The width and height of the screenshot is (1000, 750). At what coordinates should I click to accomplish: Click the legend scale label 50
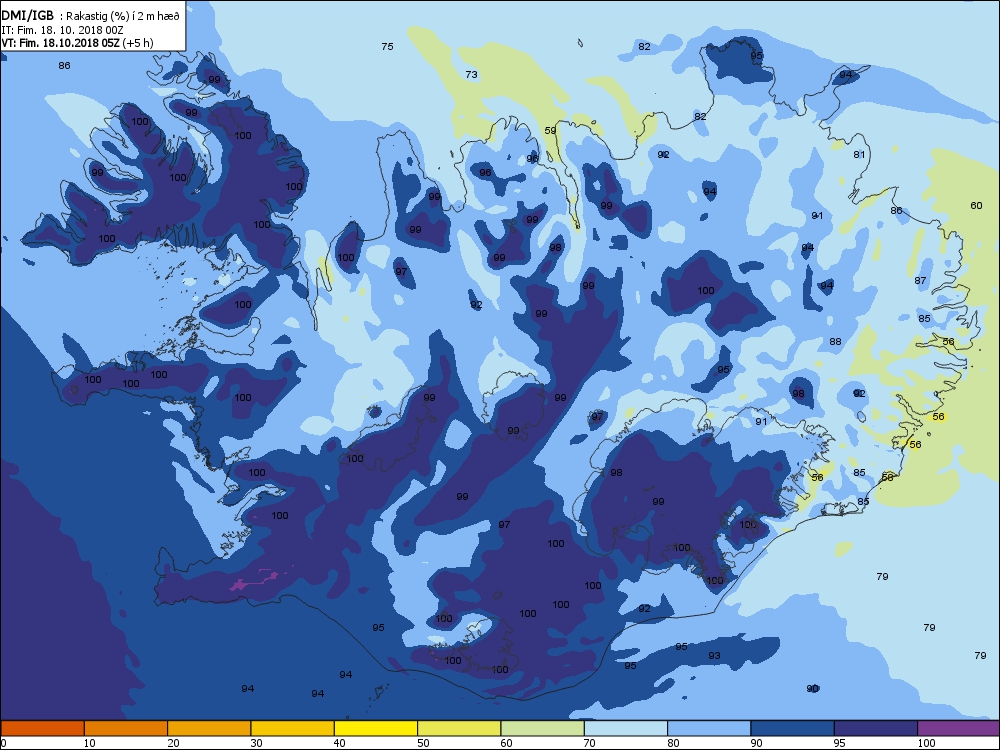[x=423, y=743]
